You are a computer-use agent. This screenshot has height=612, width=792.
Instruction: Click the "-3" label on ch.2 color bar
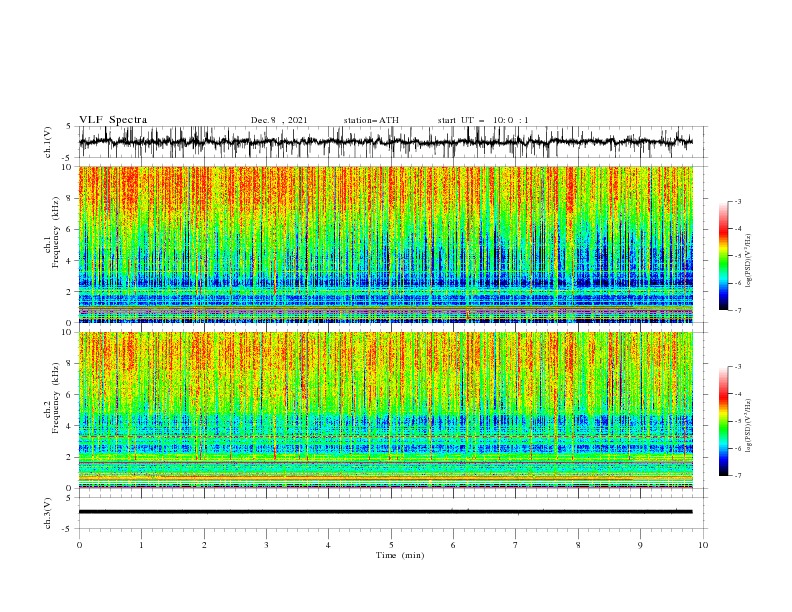[x=738, y=367]
